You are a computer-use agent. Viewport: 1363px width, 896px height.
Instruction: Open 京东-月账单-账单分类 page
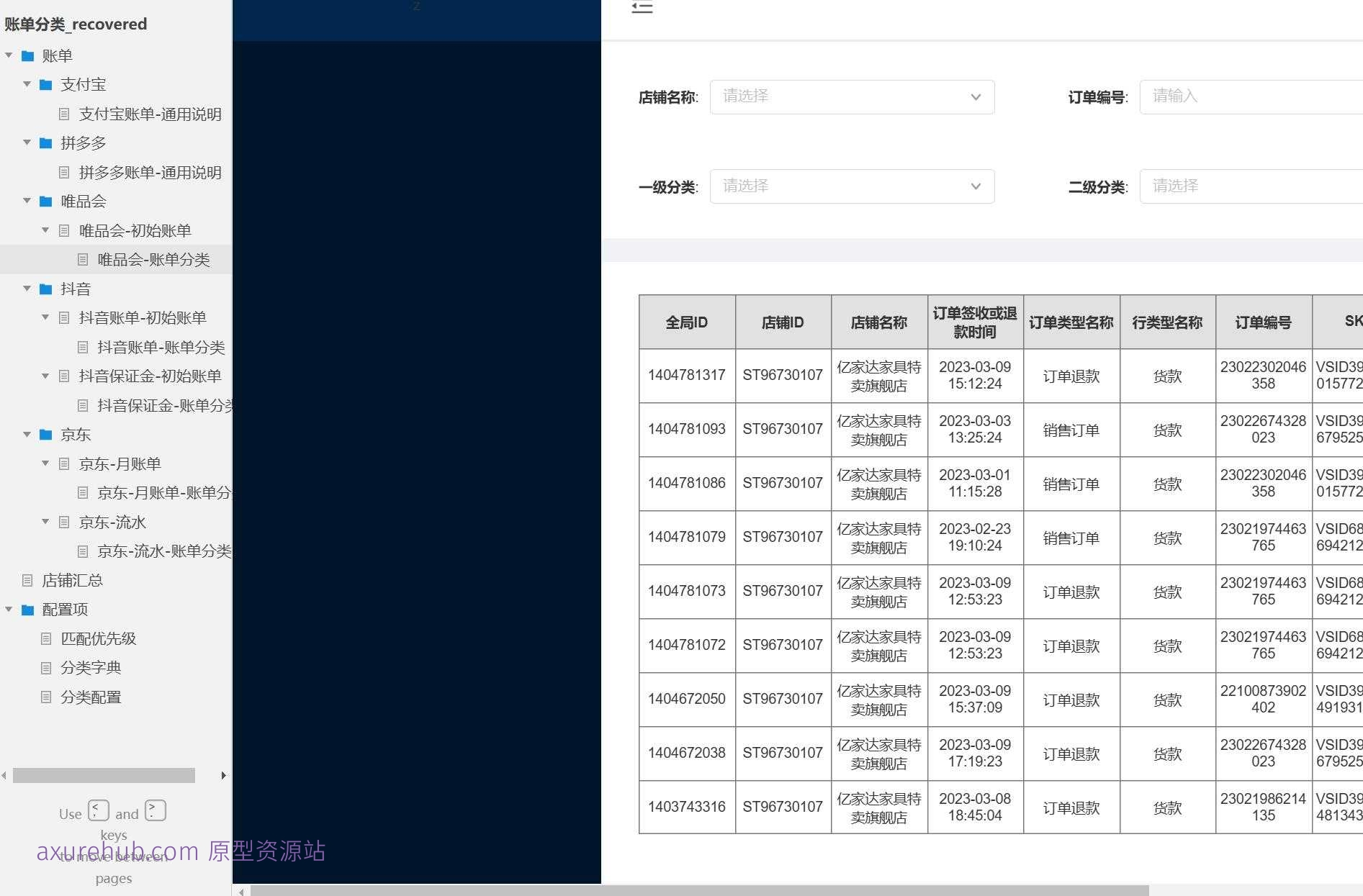tap(164, 492)
